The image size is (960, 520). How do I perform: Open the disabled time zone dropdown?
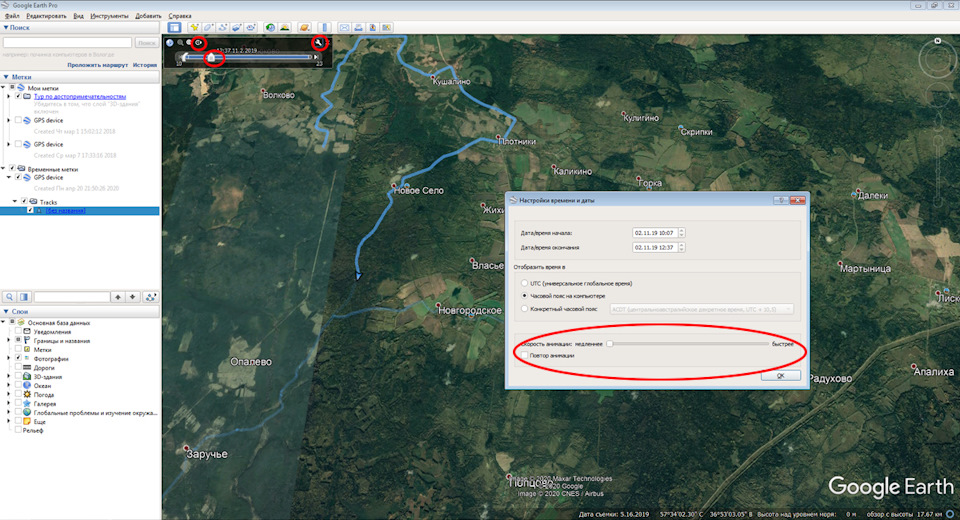tap(702, 309)
